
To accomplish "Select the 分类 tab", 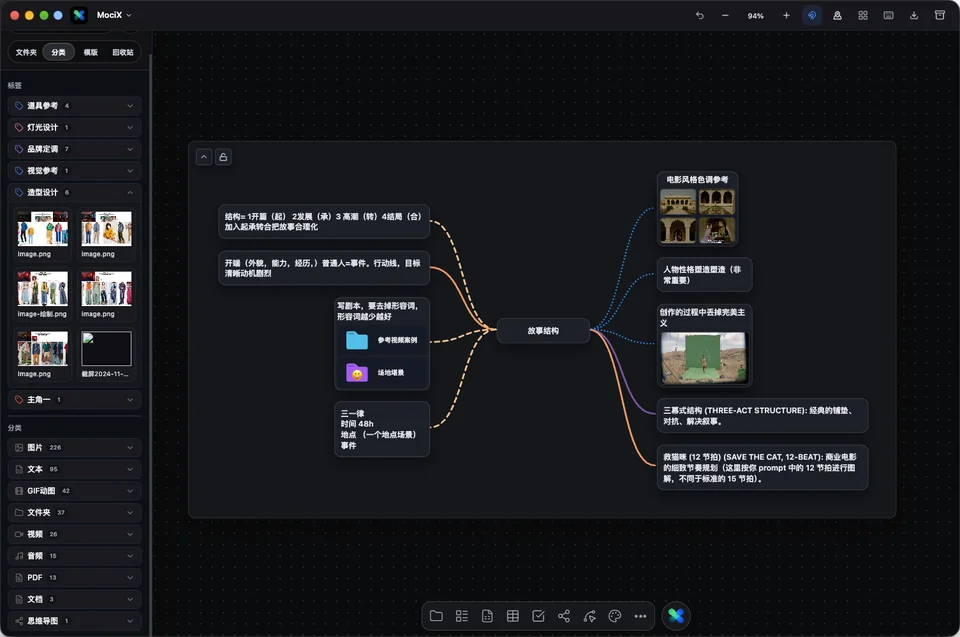I will tap(58, 52).
